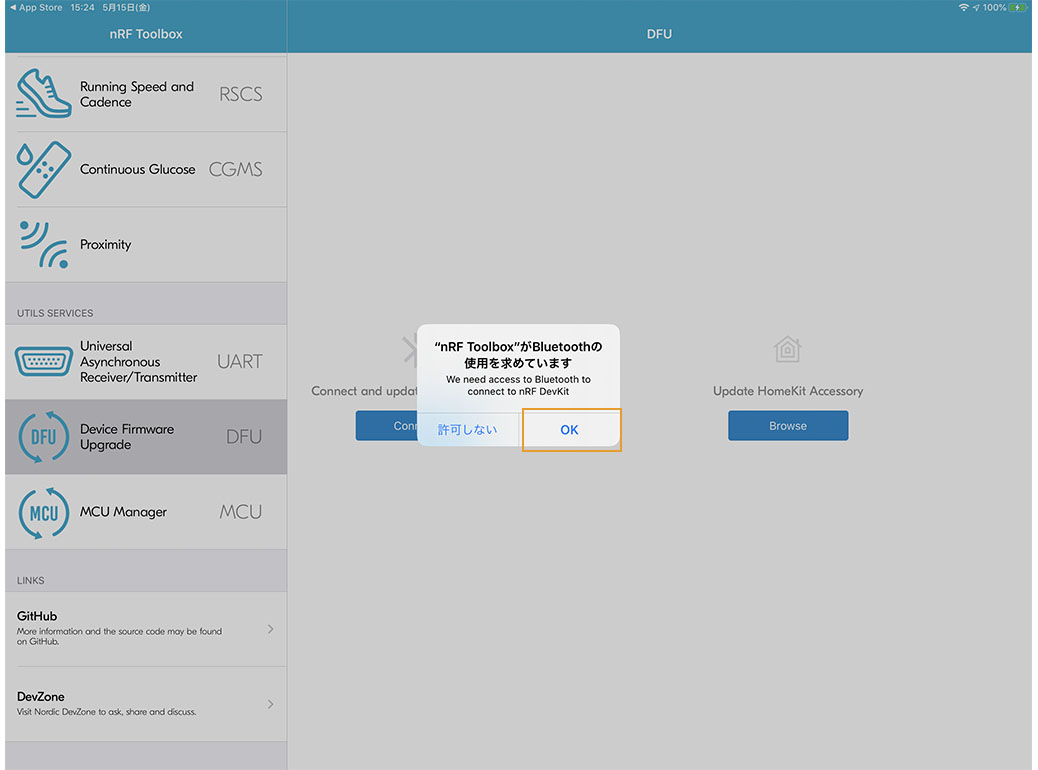Tap the running shoe icon
Screen dimensions: 1038x770
44,93
